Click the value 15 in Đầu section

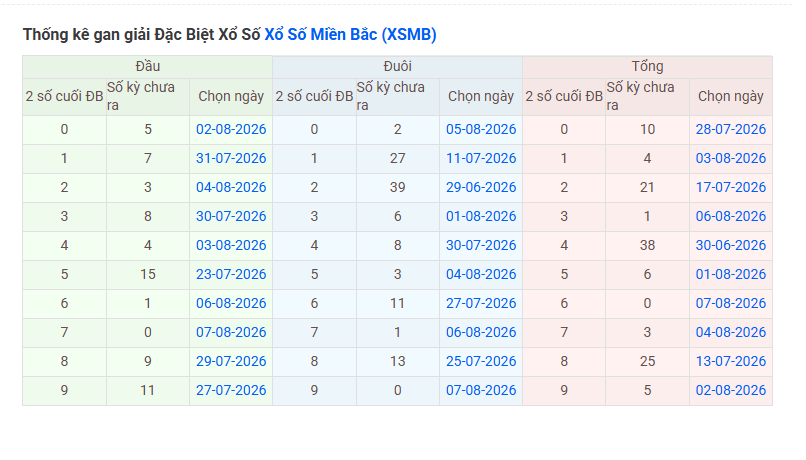coord(148,274)
